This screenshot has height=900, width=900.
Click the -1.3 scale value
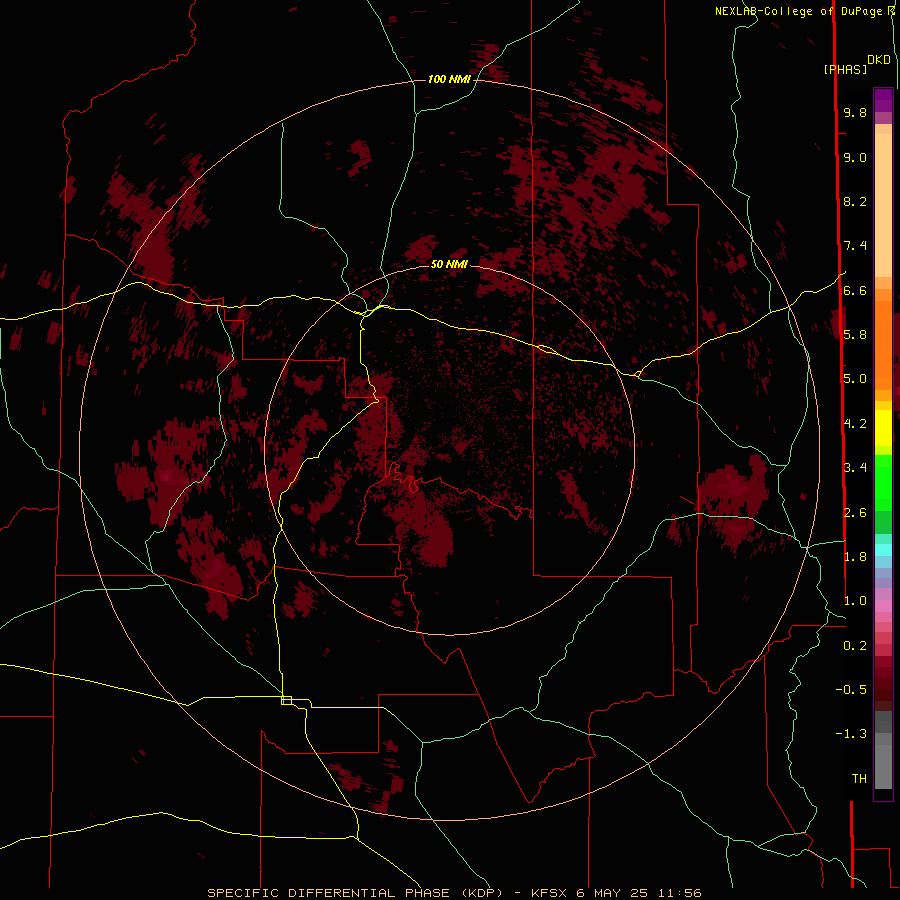(x=851, y=734)
